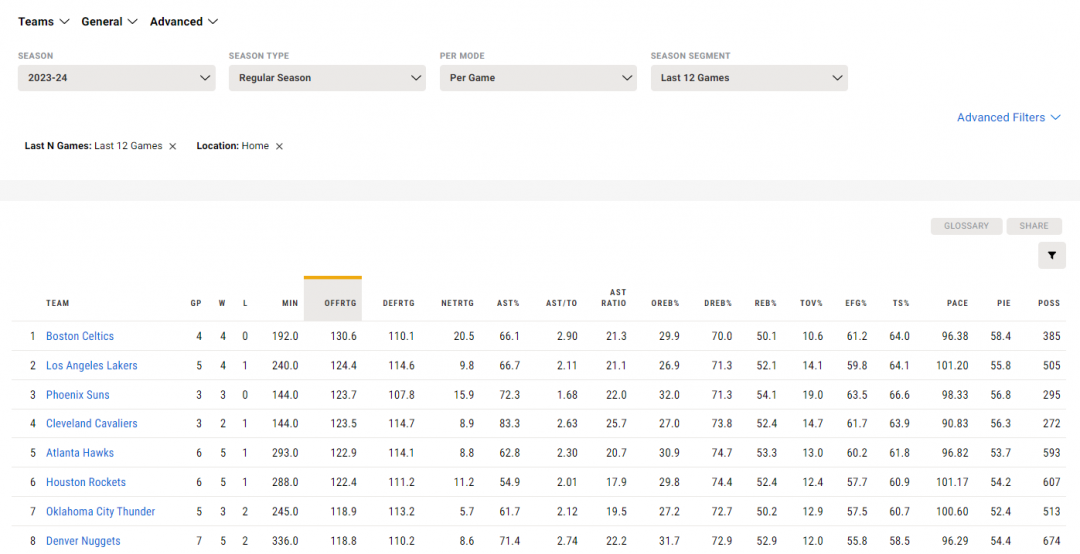Sort by the DREB% column header

tap(718, 303)
